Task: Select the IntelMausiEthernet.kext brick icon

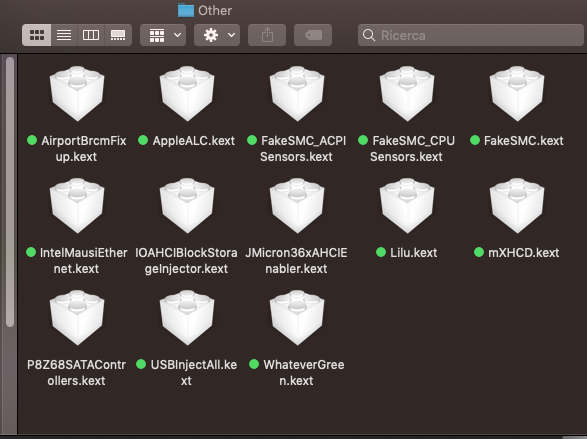Action: point(77,205)
